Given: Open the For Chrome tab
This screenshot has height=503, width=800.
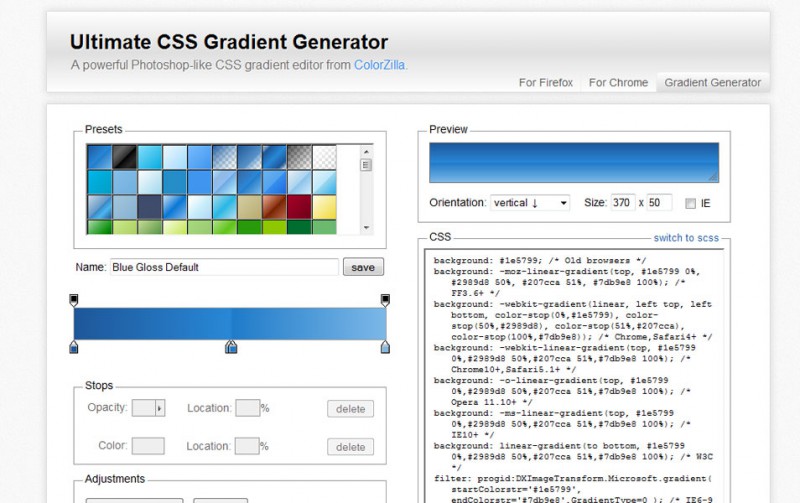Looking at the screenshot, I should coord(618,83).
